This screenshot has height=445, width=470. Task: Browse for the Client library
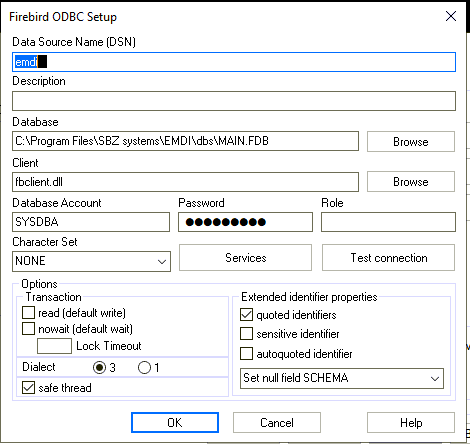411,182
